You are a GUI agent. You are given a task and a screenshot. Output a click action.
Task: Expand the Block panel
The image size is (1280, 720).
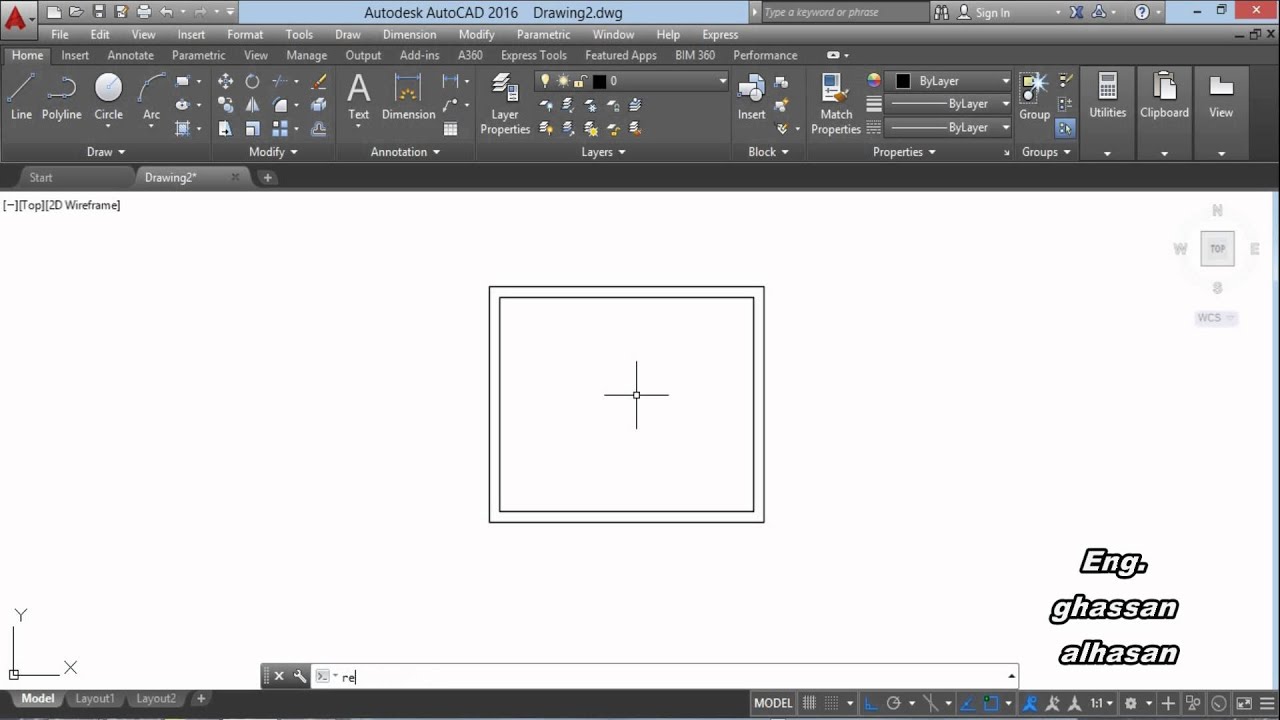(x=768, y=152)
